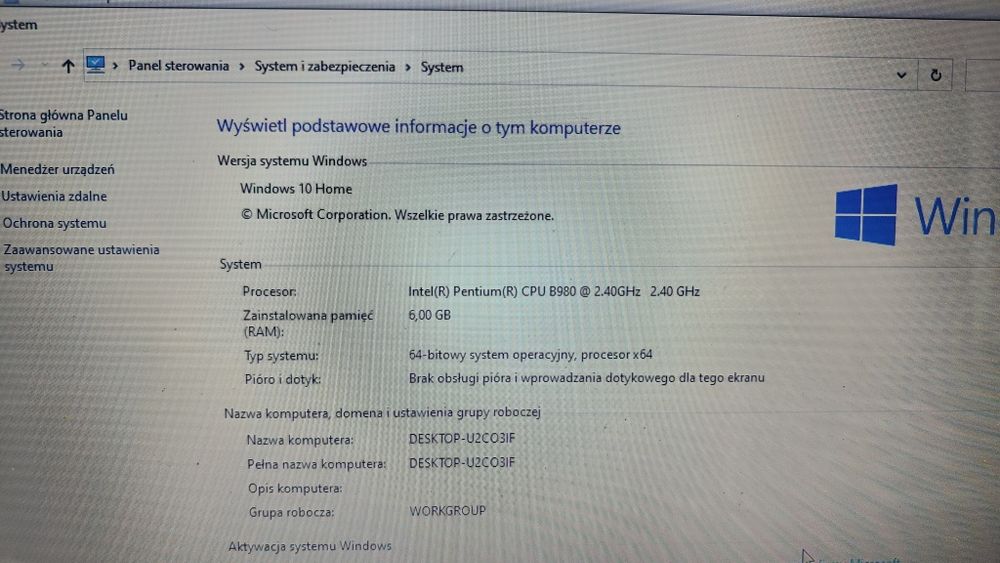Click the Microsoft Corporation copyright line
The height and width of the screenshot is (563, 1000).
(x=397, y=215)
